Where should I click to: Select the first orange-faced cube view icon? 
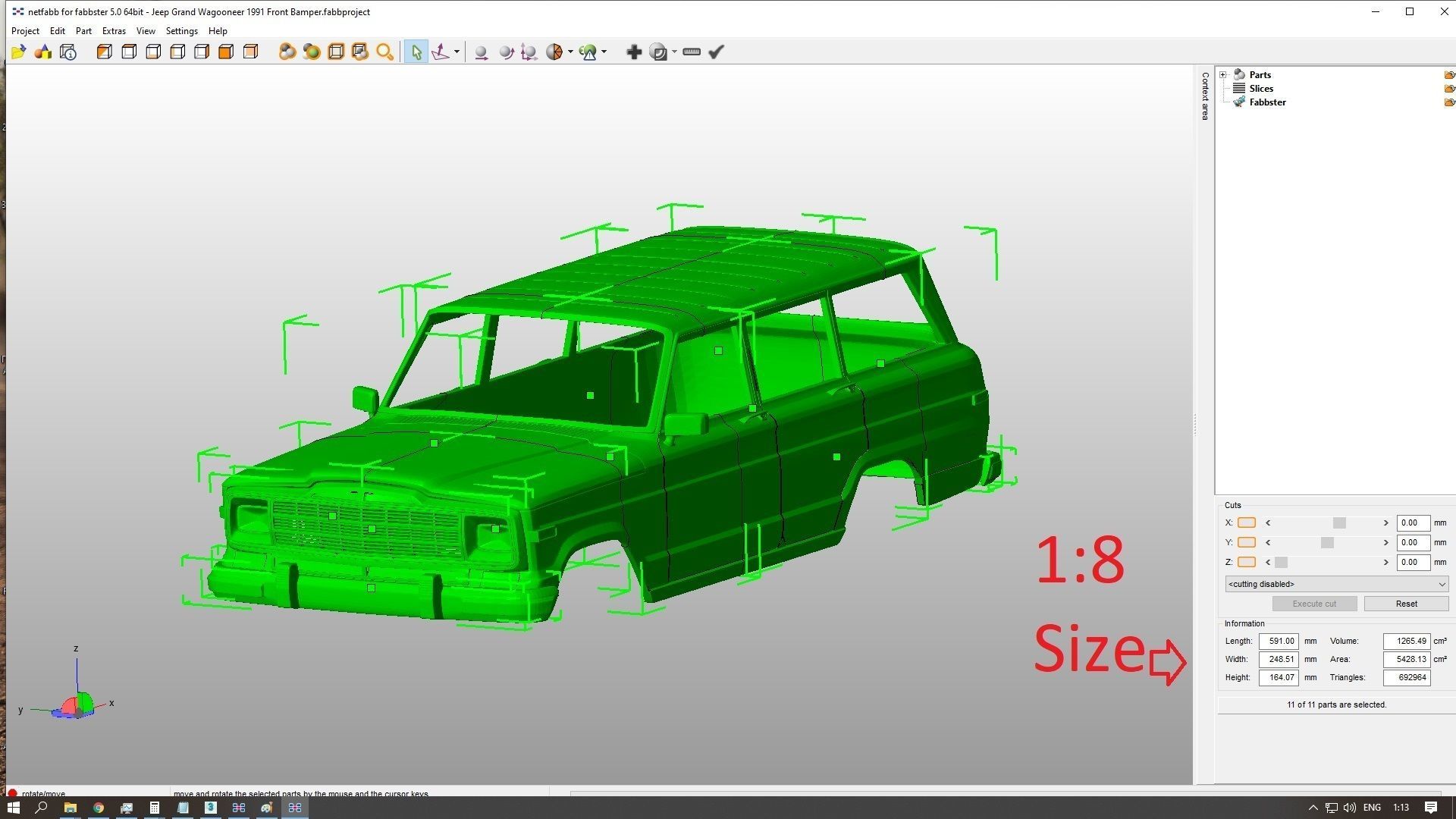coord(105,52)
